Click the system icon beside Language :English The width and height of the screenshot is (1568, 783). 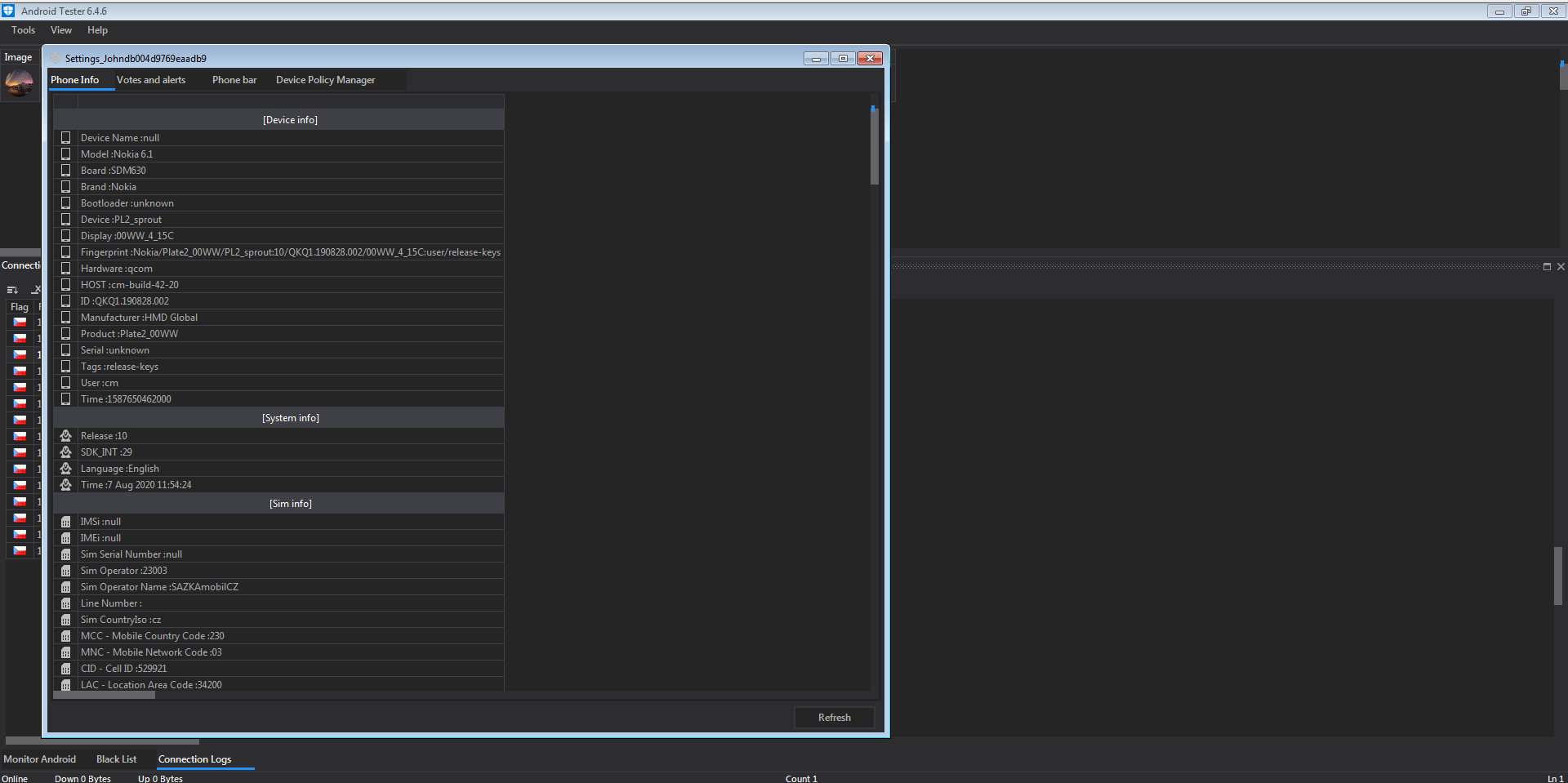(x=66, y=469)
